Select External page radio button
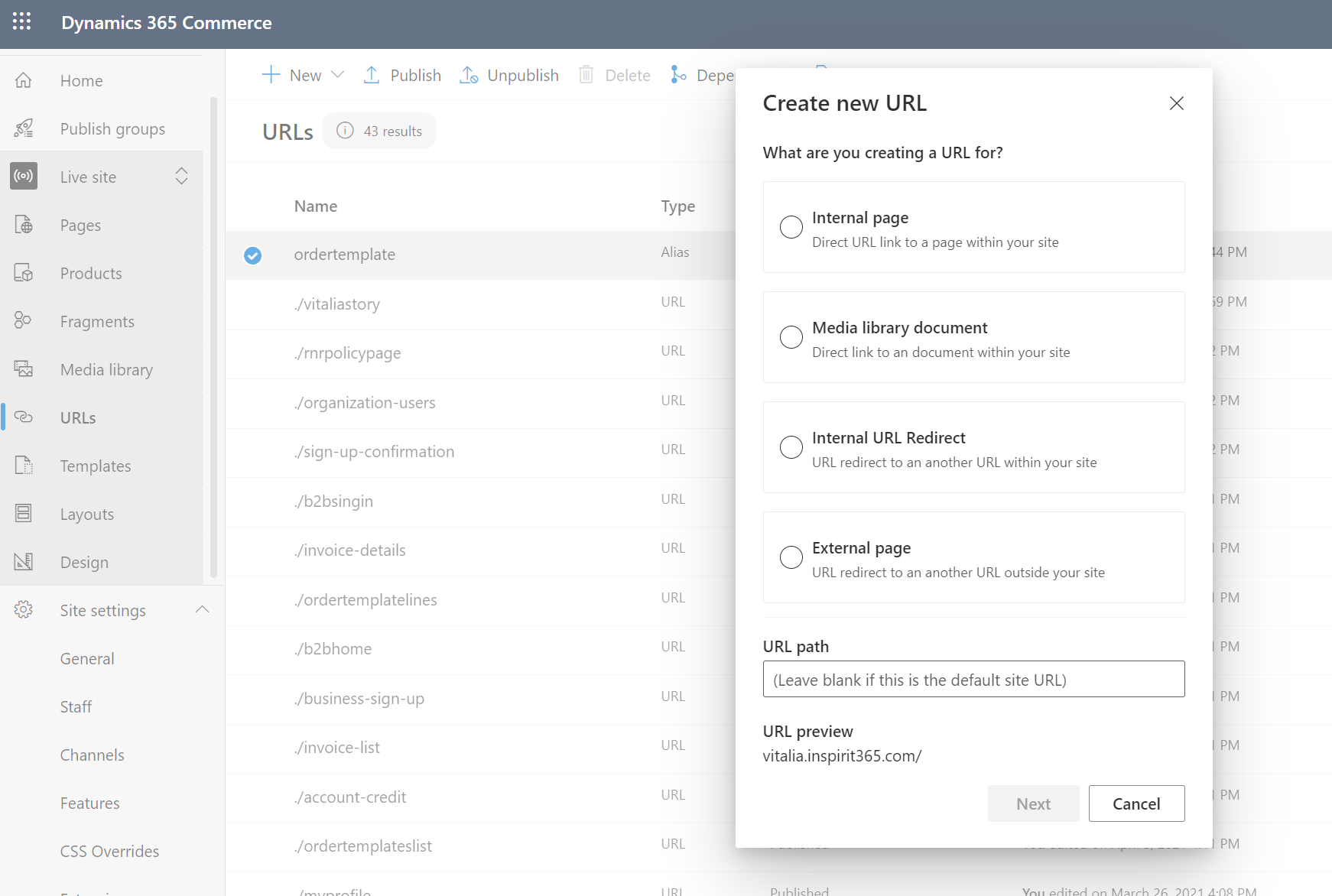The width and height of the screenshot is (1332, 896). (x=791, y=557)
